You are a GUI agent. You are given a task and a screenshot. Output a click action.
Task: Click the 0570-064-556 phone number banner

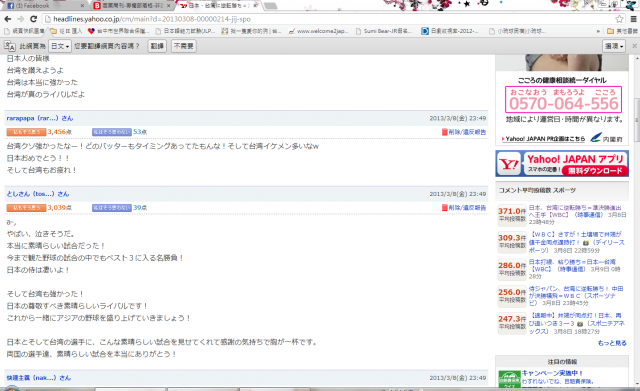click(x=563, y=99)
